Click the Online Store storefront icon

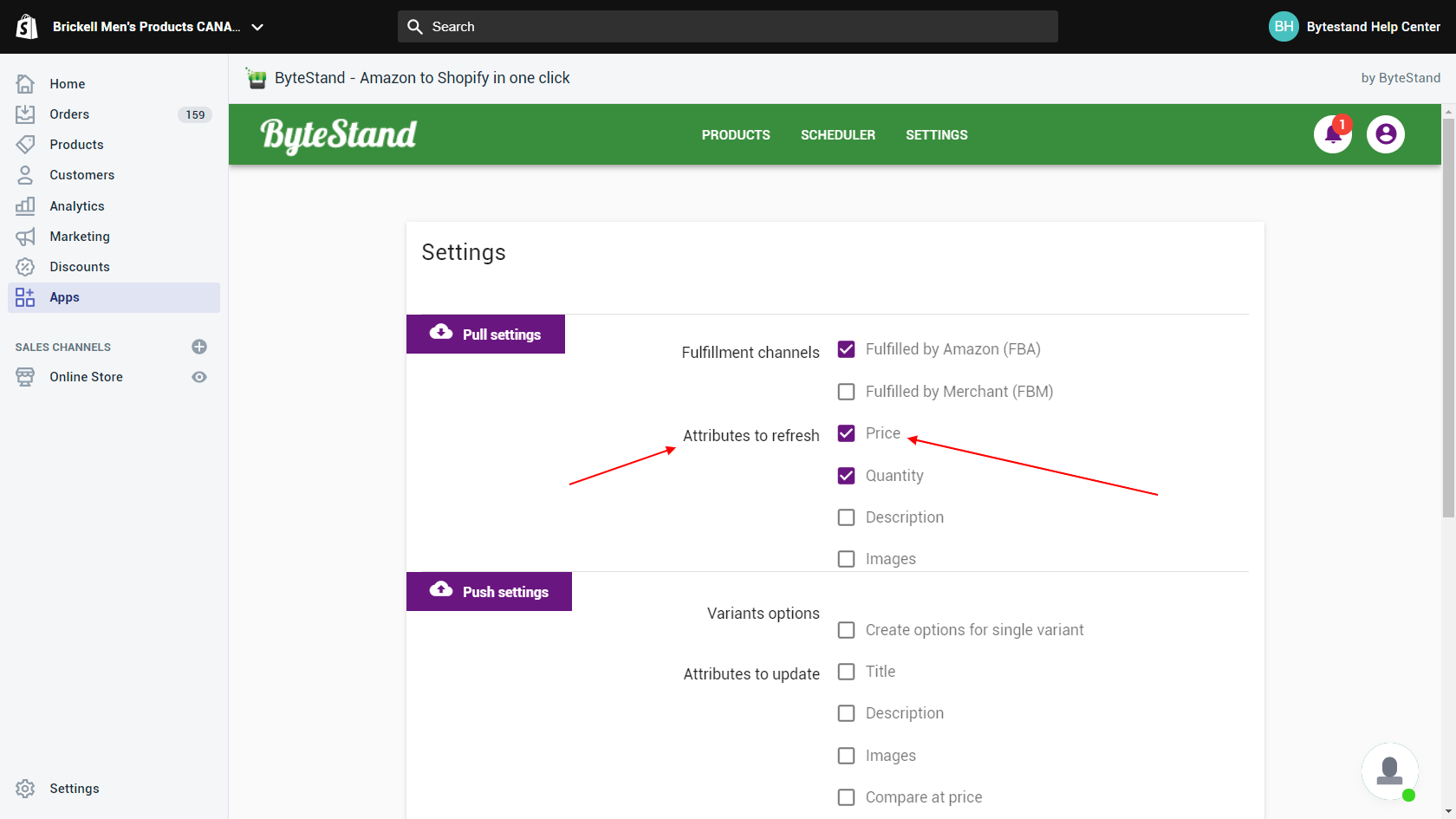point(25,377)
